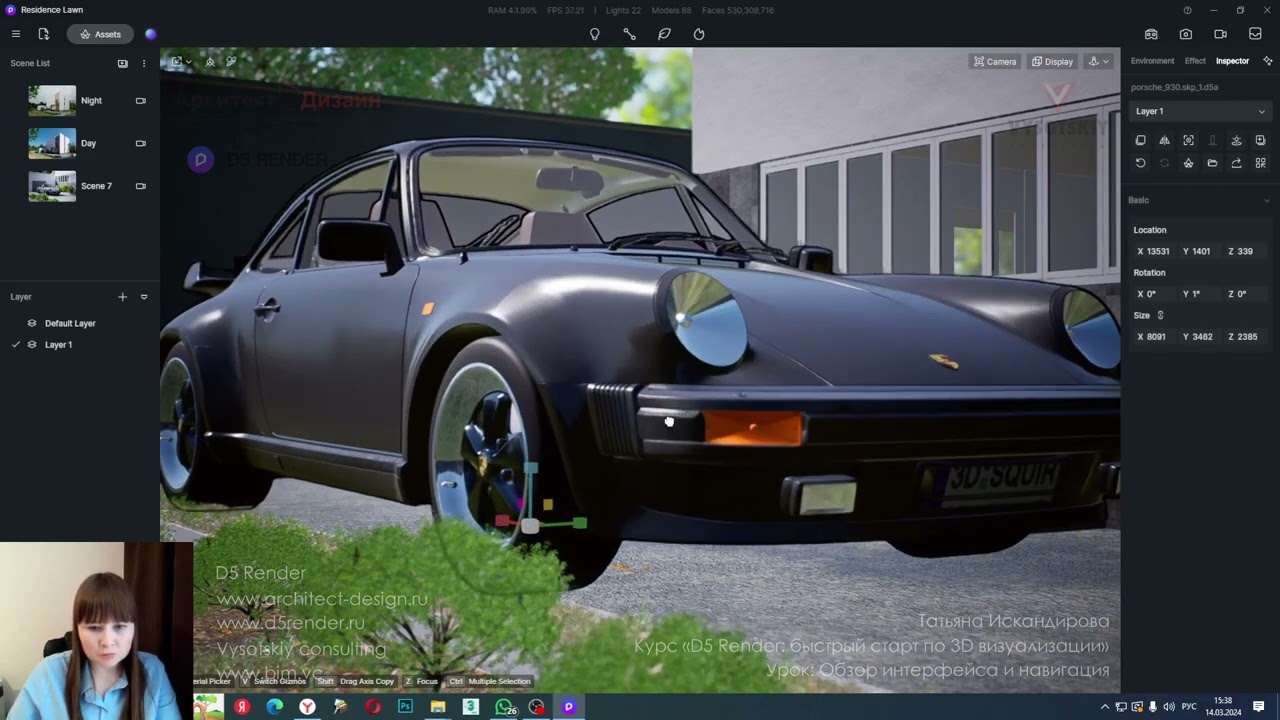Open the help icon in title bar
This screenshot has width=1280, height=720.
[x=1187, y=10]
